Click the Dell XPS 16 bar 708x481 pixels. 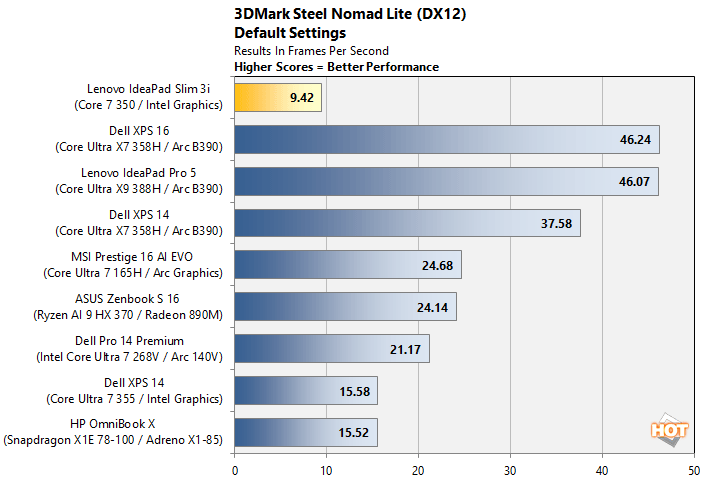(447, 140)
